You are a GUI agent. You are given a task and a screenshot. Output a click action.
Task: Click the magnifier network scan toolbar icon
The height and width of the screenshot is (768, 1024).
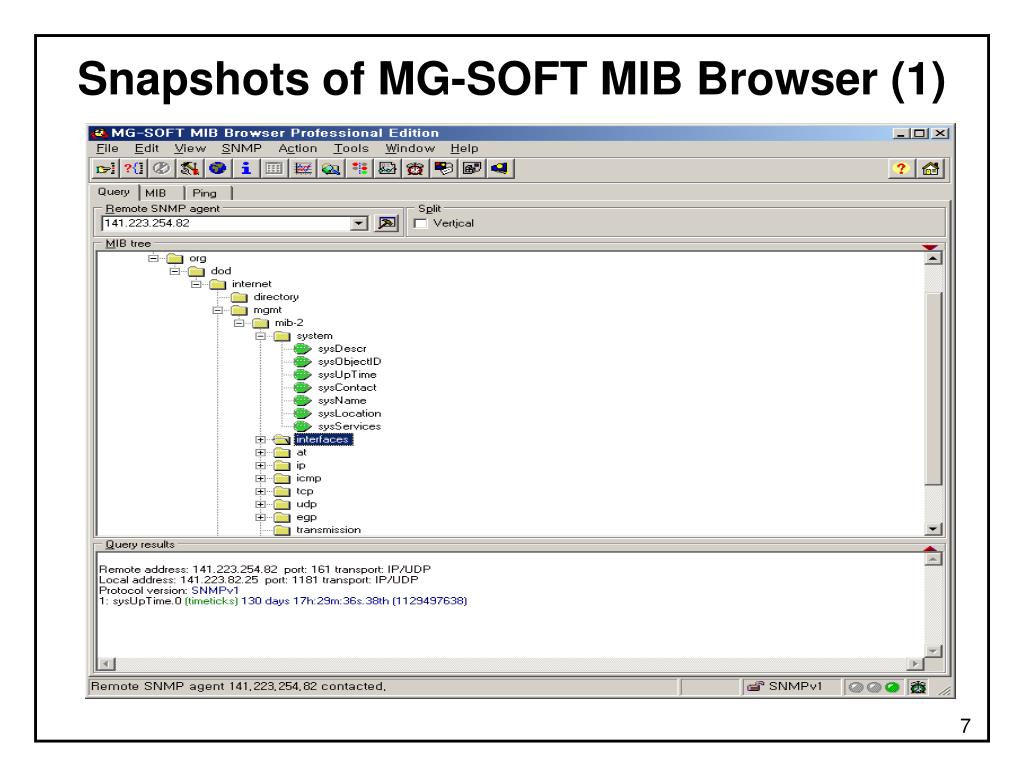331,168
